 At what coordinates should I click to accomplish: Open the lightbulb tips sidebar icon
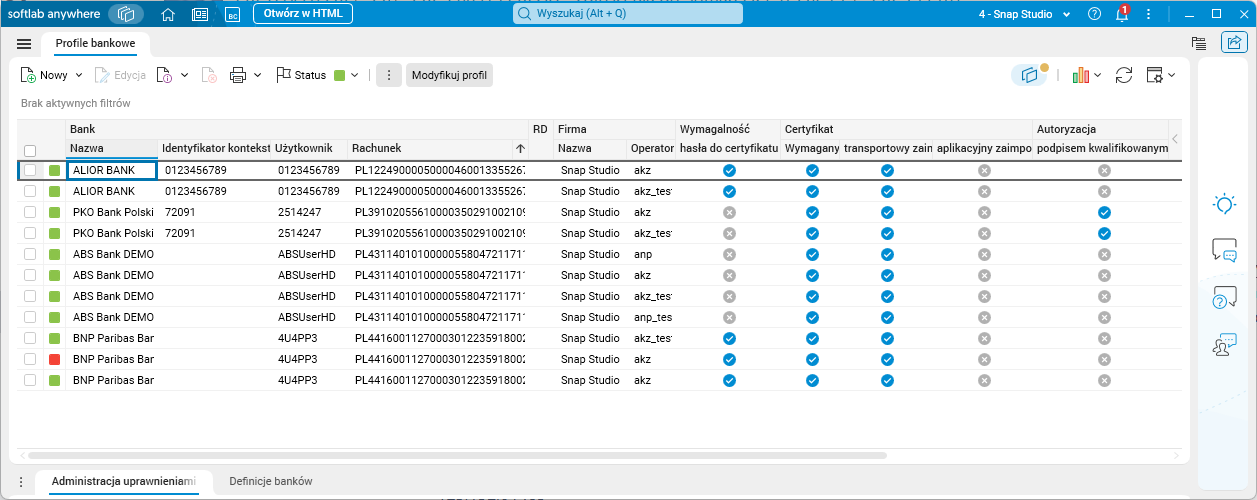1224,204
